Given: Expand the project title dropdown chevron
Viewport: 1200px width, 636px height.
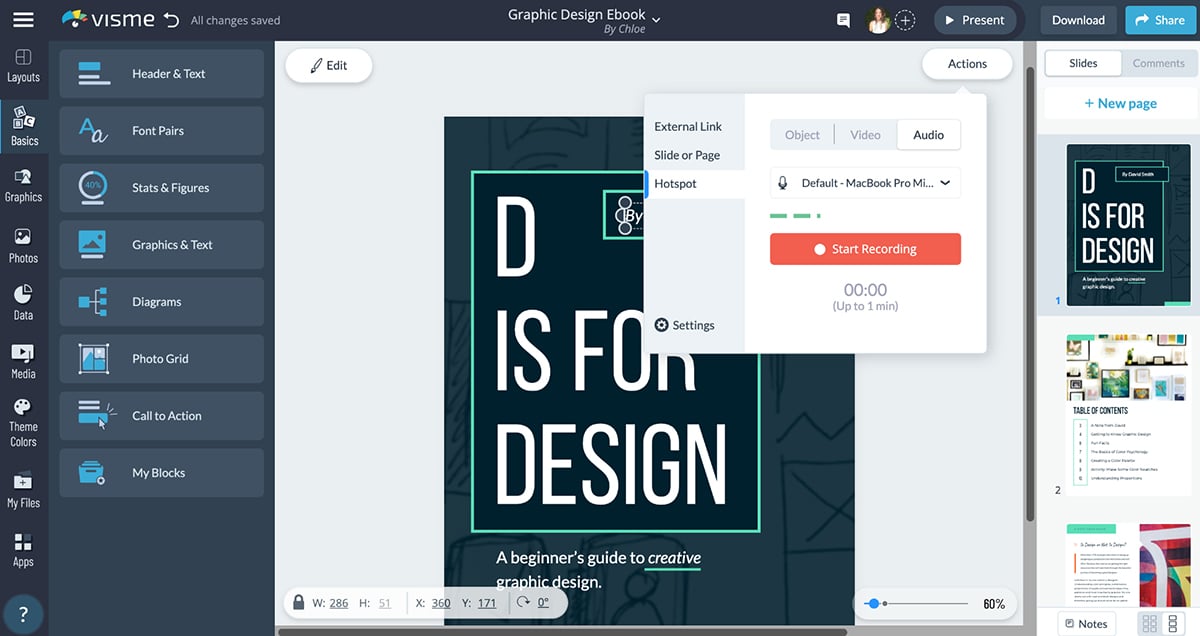Looking at the screenshot, I should pos(657,20).
